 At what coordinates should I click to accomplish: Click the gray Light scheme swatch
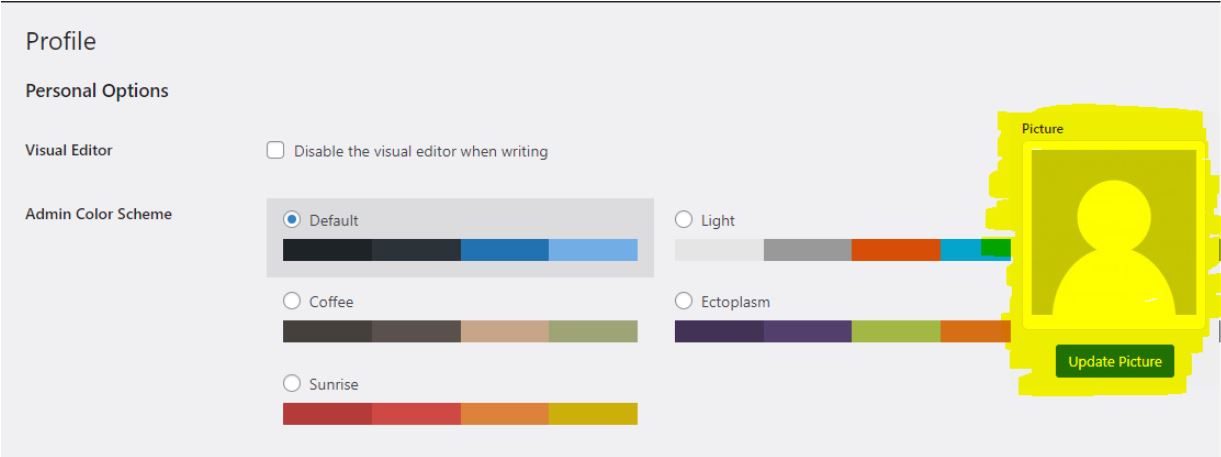coord(808,250)
